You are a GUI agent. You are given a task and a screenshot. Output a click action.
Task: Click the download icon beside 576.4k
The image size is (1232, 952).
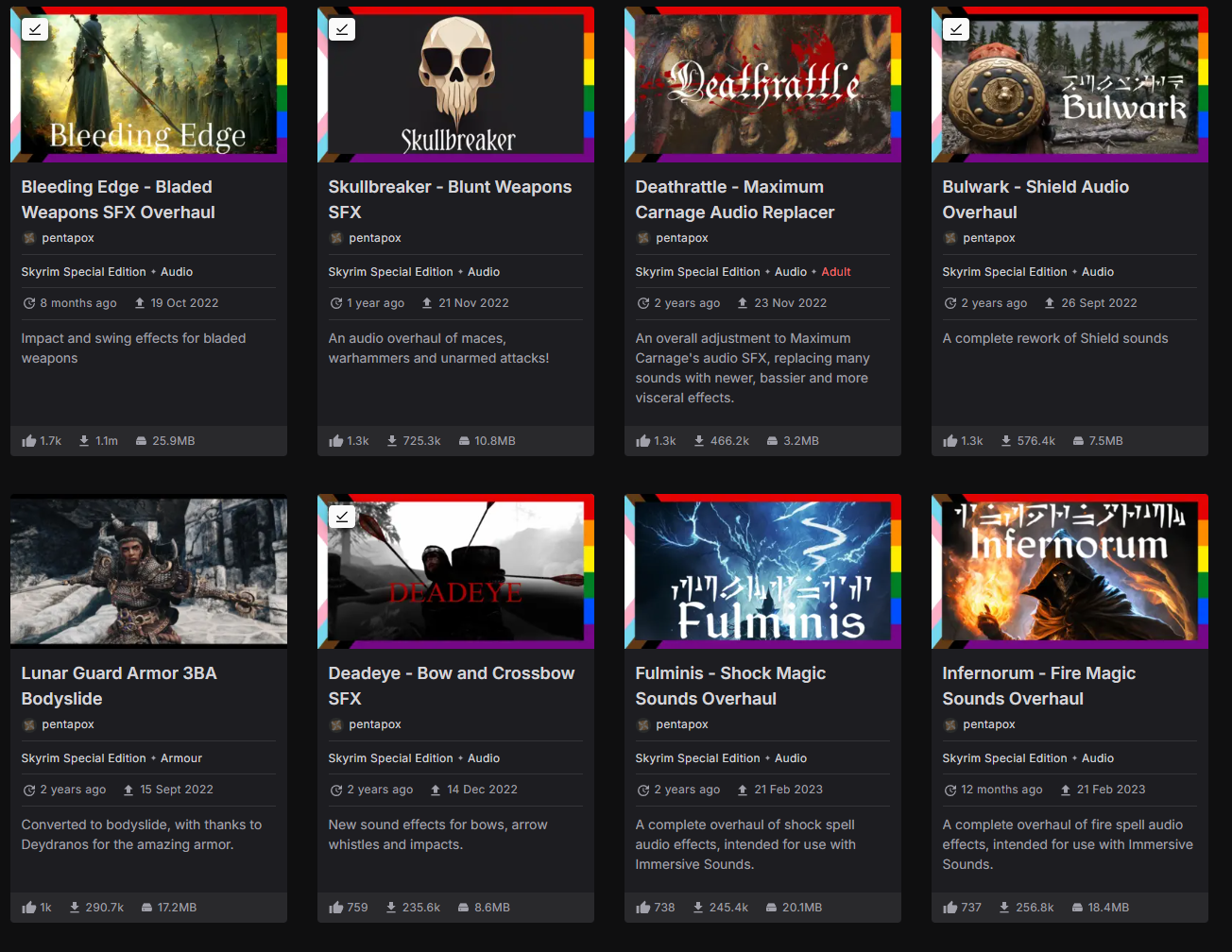pos(1006,441)
